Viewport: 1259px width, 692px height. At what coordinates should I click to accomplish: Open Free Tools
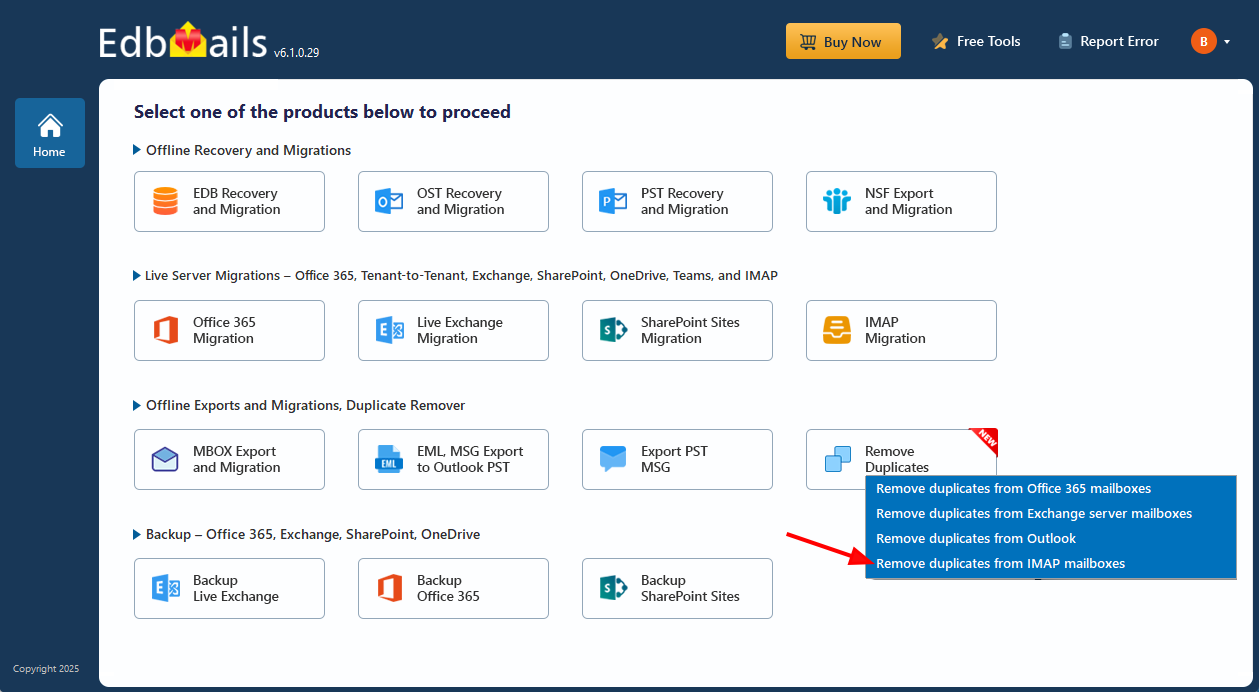(x=975, y=41)
